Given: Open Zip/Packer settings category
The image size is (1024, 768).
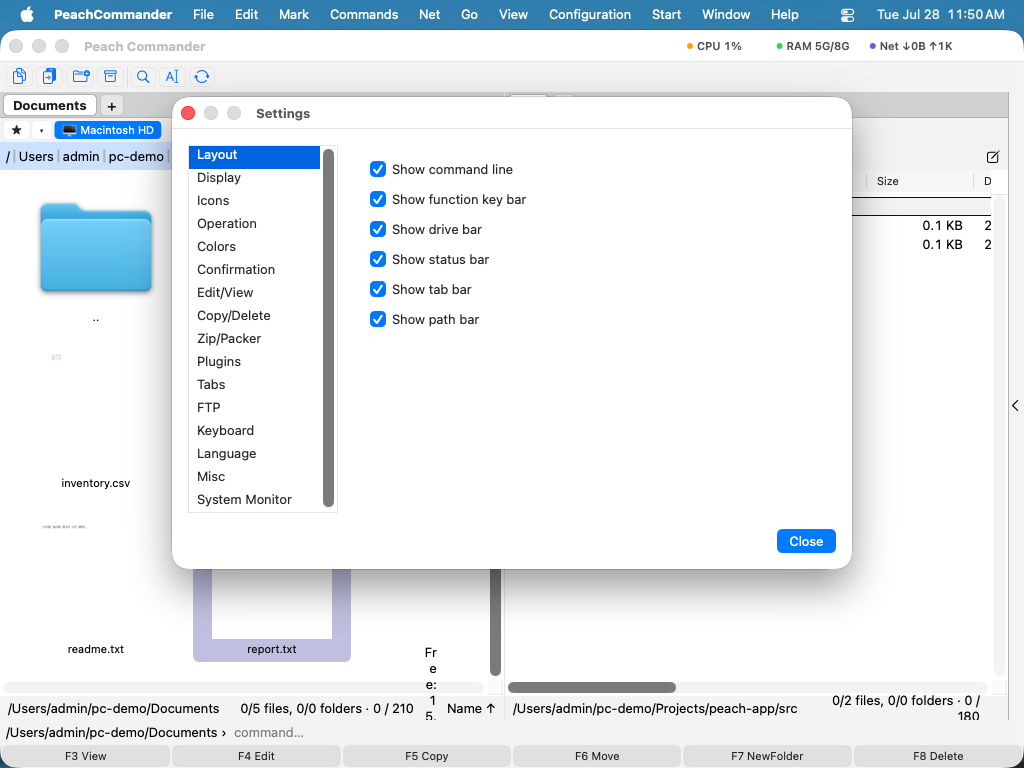Looking at the screenshot, I should coord(255,338).
